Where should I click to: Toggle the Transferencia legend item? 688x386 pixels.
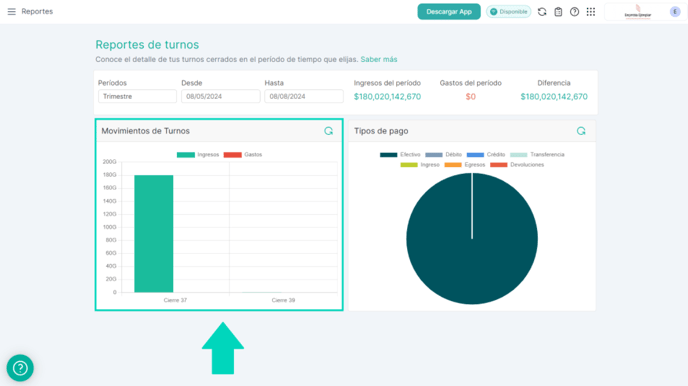click(x=537, y=154)
